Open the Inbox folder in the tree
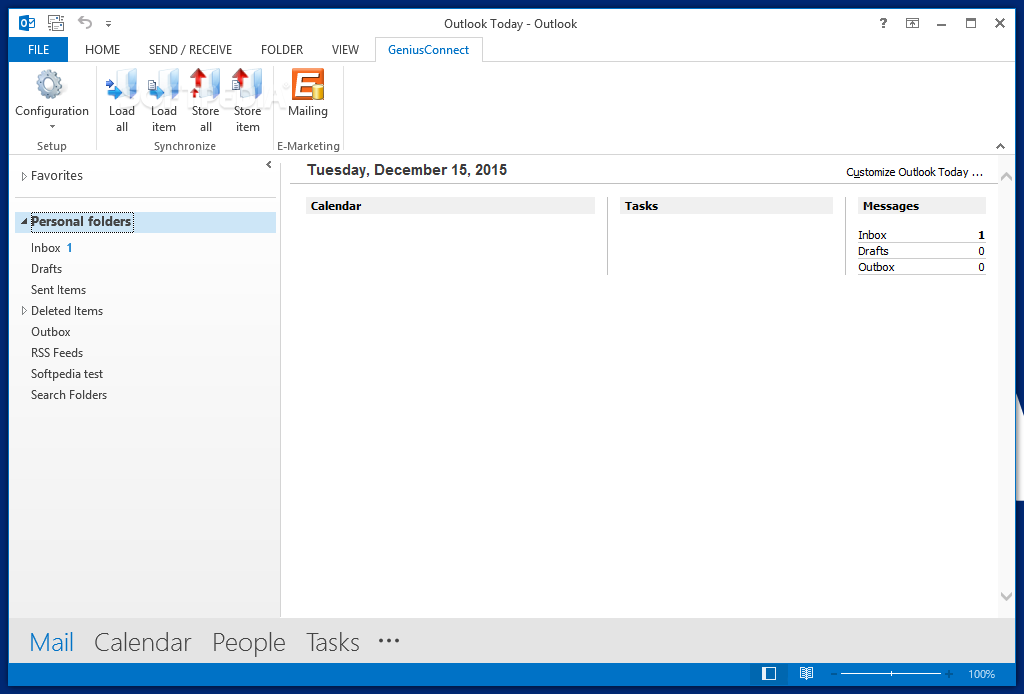This screenshot has width=1024, height=694. [46, 248]
